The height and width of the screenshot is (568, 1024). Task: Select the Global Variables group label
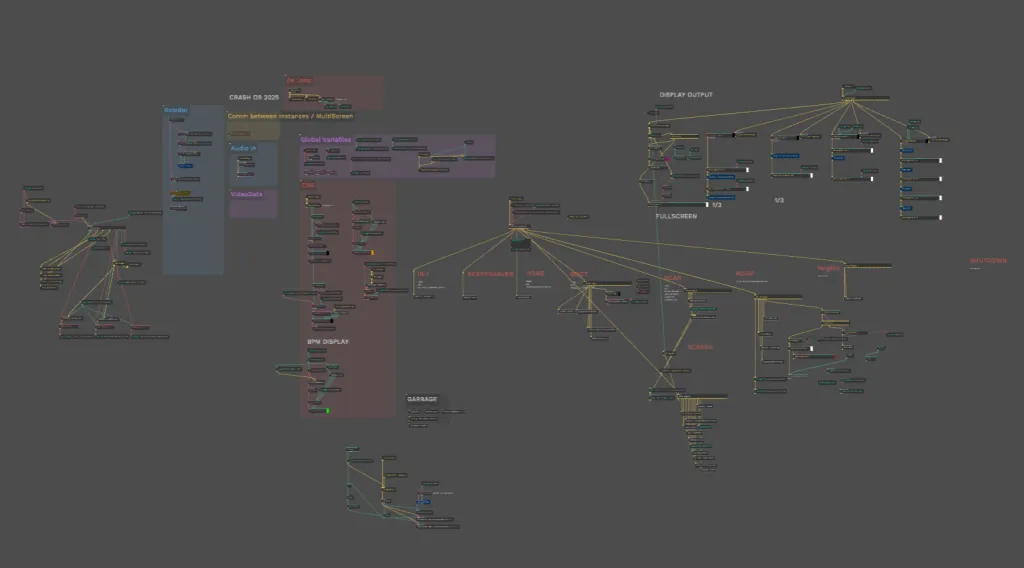click(325, 140)
